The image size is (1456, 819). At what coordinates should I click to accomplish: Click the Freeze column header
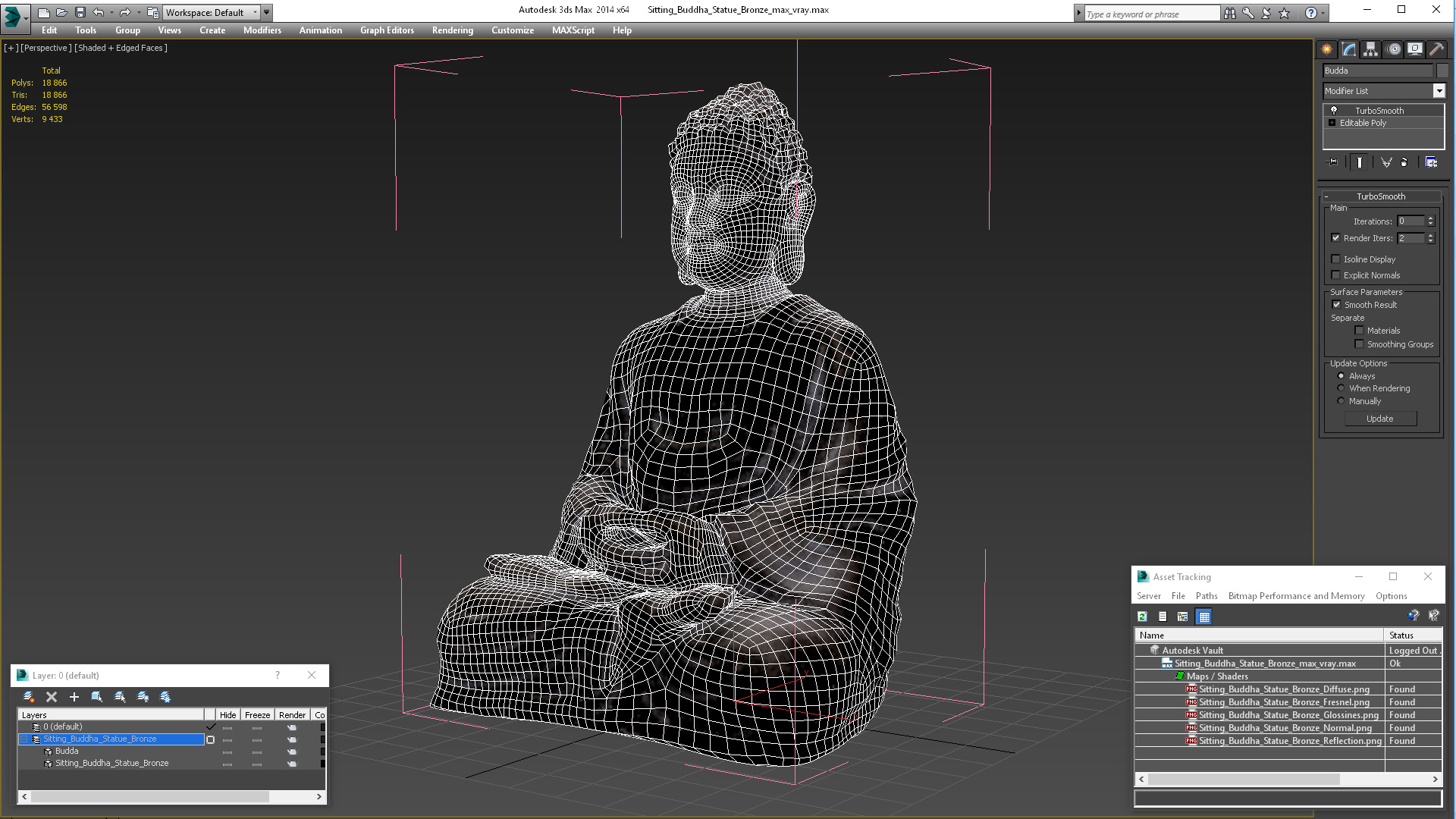[x=257, y=715]
